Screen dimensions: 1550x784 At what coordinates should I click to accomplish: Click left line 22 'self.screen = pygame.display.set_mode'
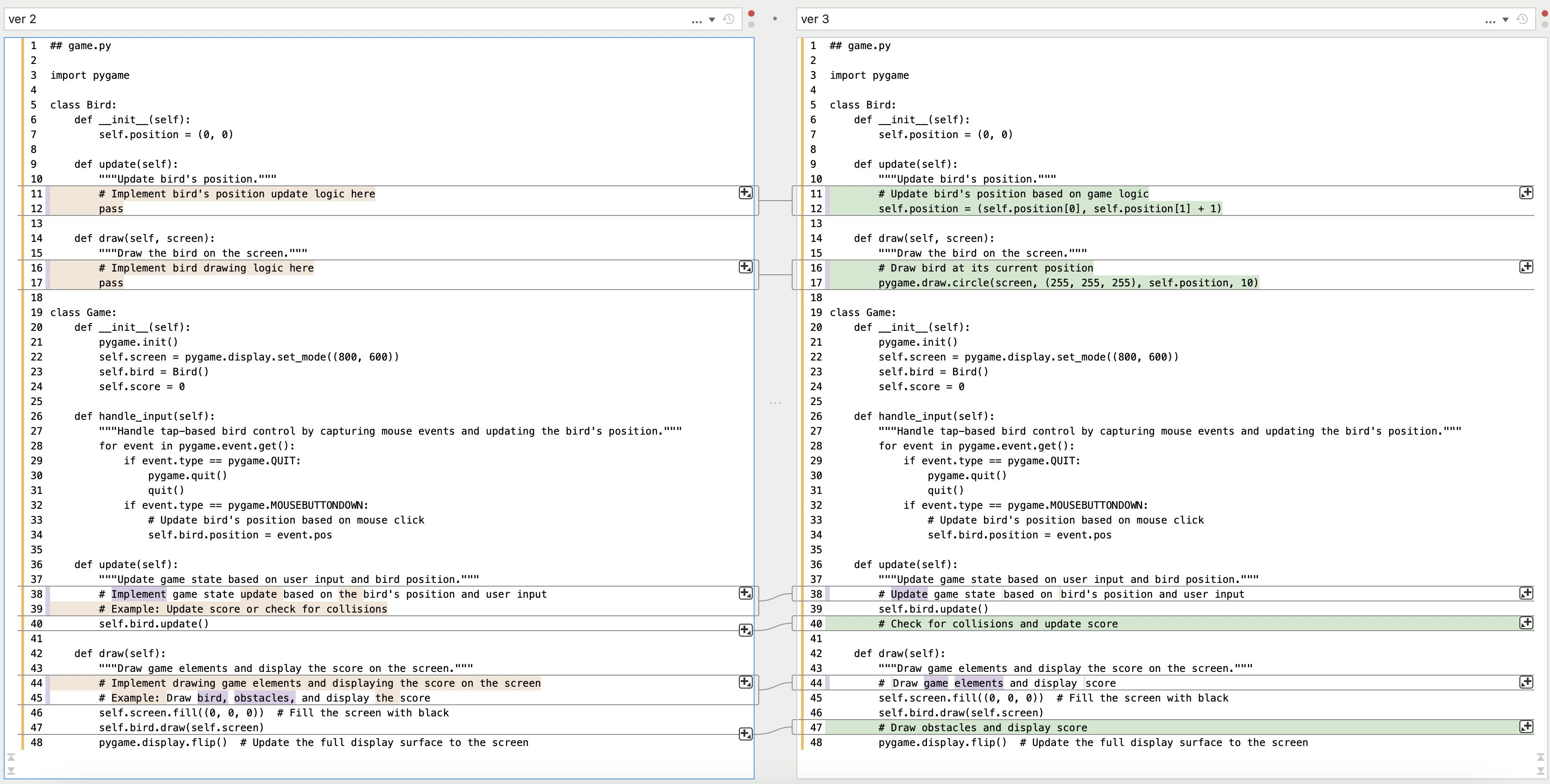(x=249, y=357)
